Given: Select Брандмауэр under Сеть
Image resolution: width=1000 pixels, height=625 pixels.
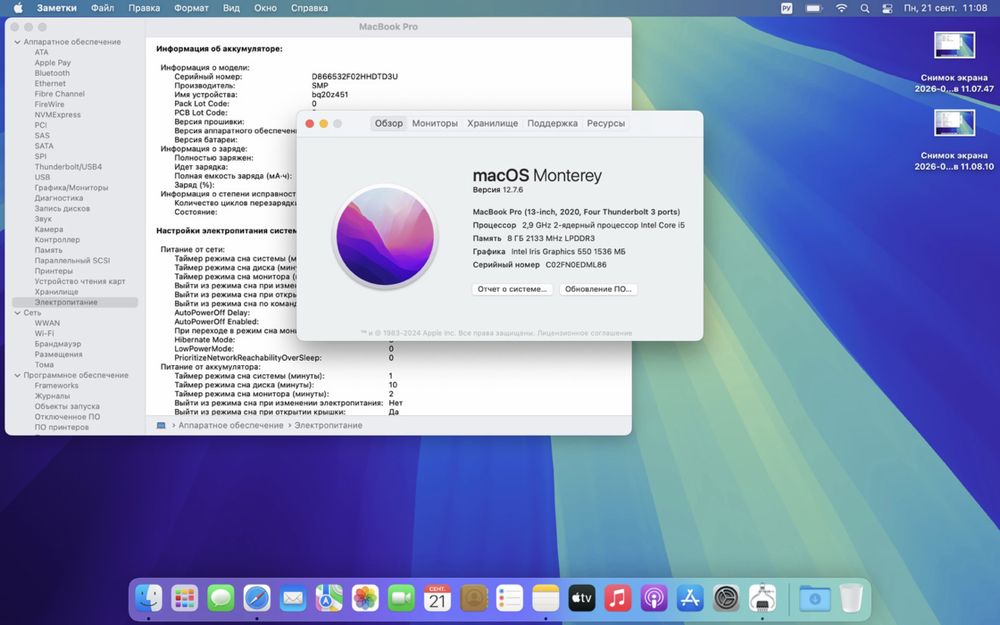Looking at the screenshot, I should point(58,344).
